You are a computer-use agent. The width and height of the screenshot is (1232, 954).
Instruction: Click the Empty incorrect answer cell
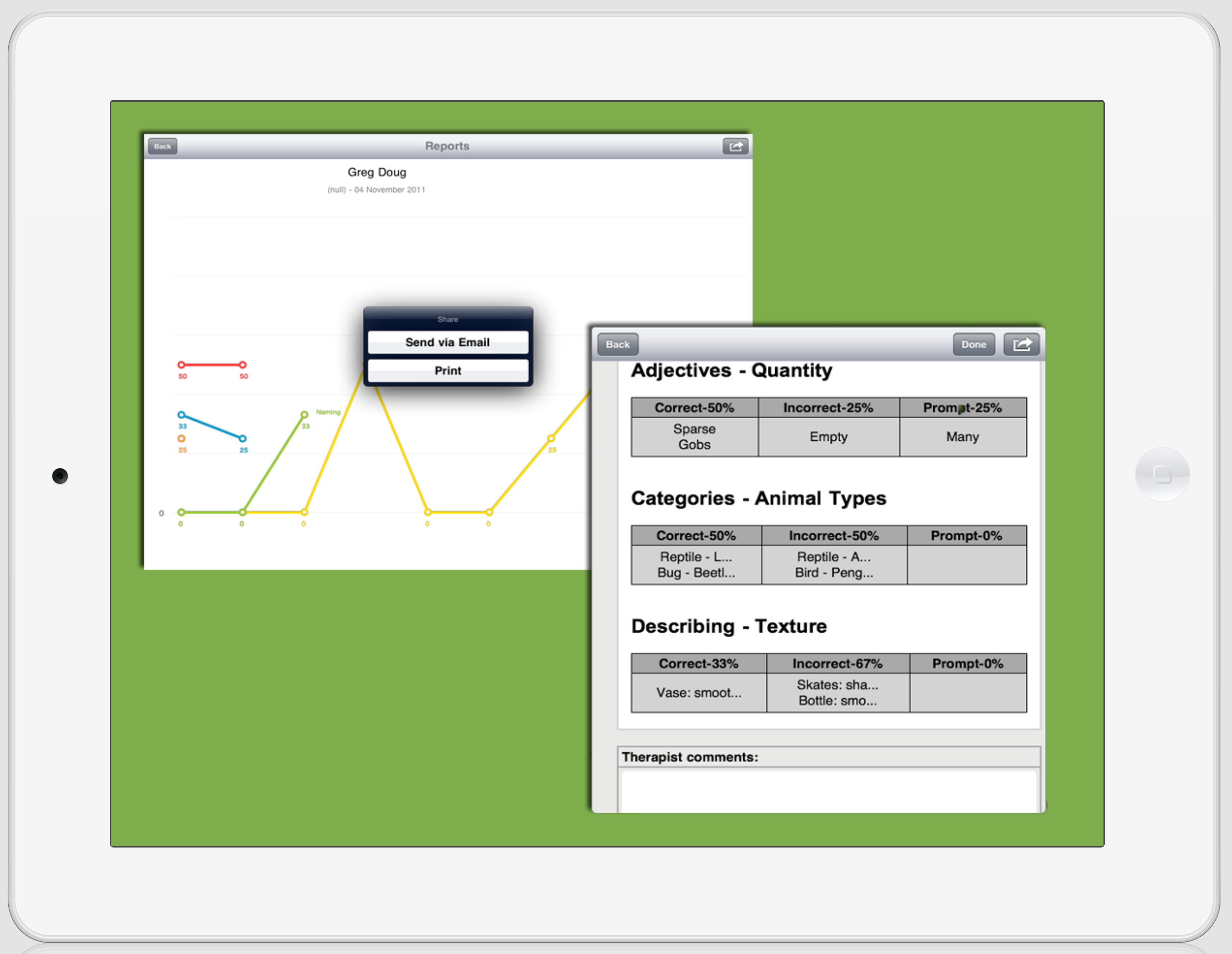[x=828, y=437]
